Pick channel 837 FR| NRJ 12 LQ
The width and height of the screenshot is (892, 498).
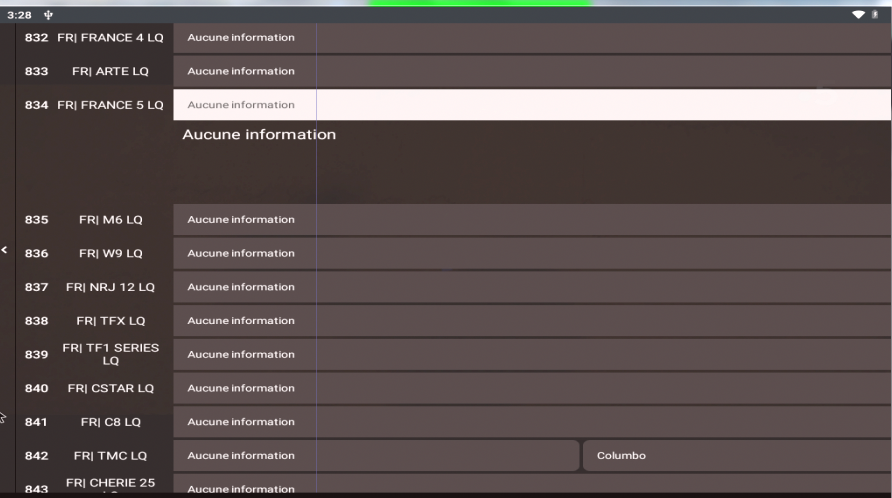click(95, 287)
